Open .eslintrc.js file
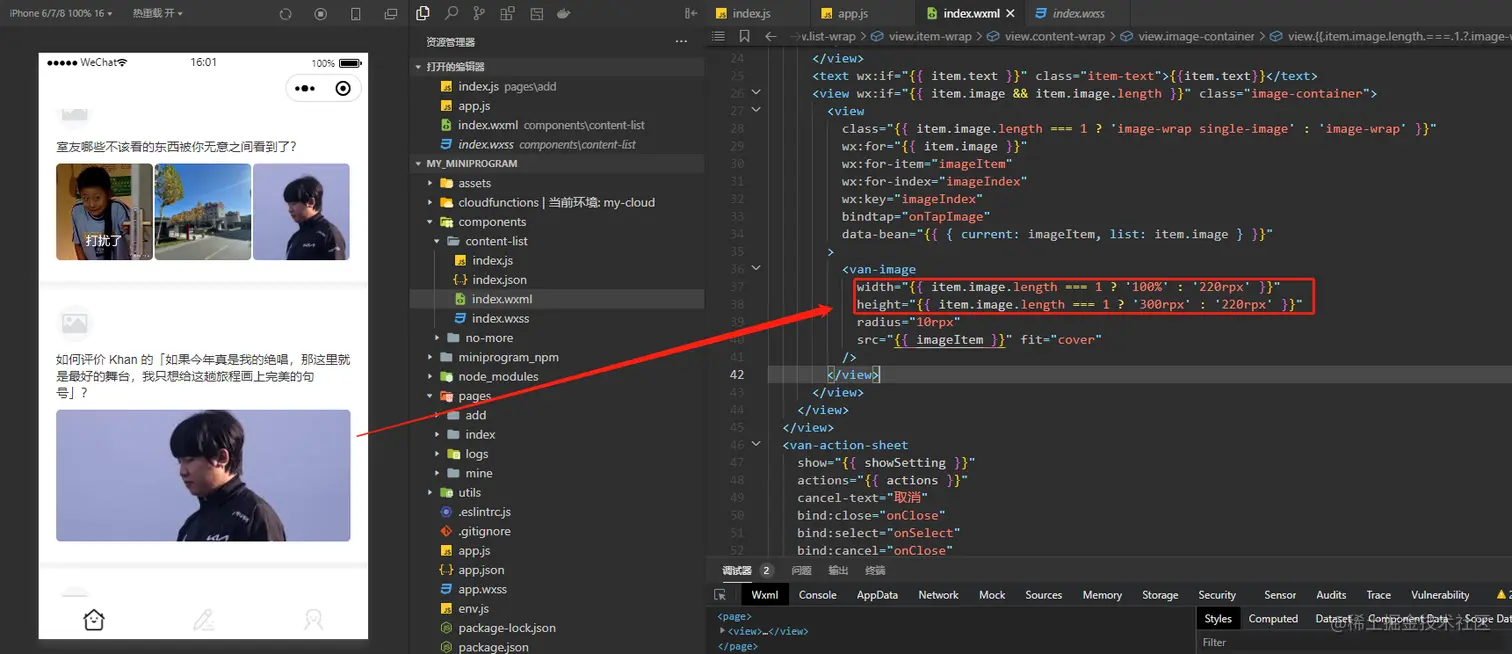The height and width of the screenshot is (654, 1512). 484,512
